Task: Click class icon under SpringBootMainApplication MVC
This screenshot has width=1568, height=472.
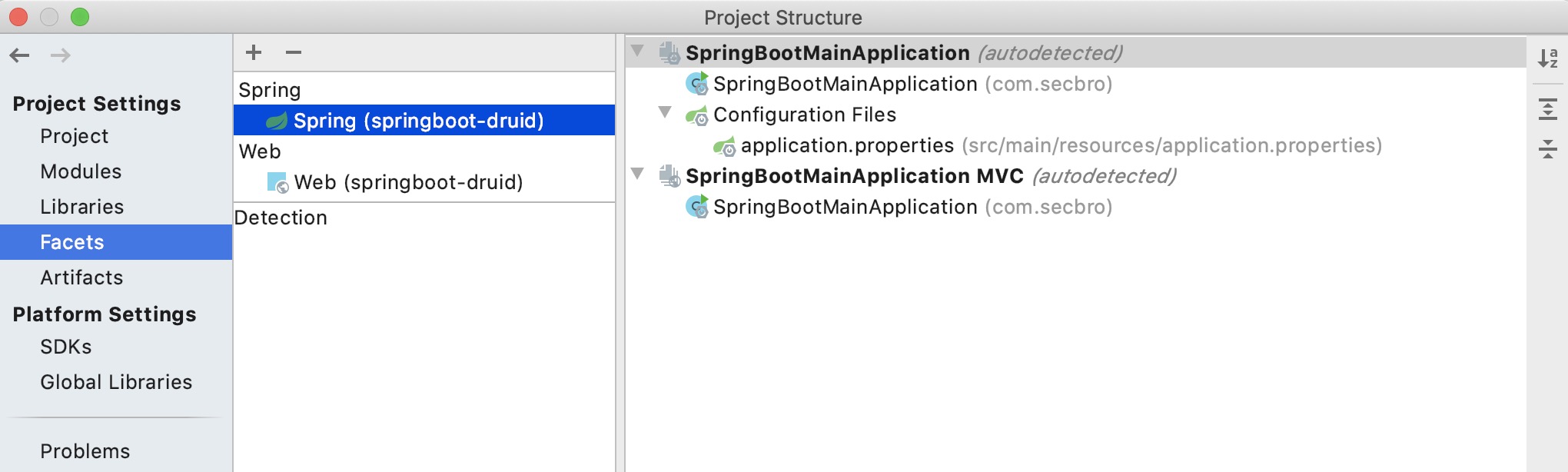Action: [697, 207]
